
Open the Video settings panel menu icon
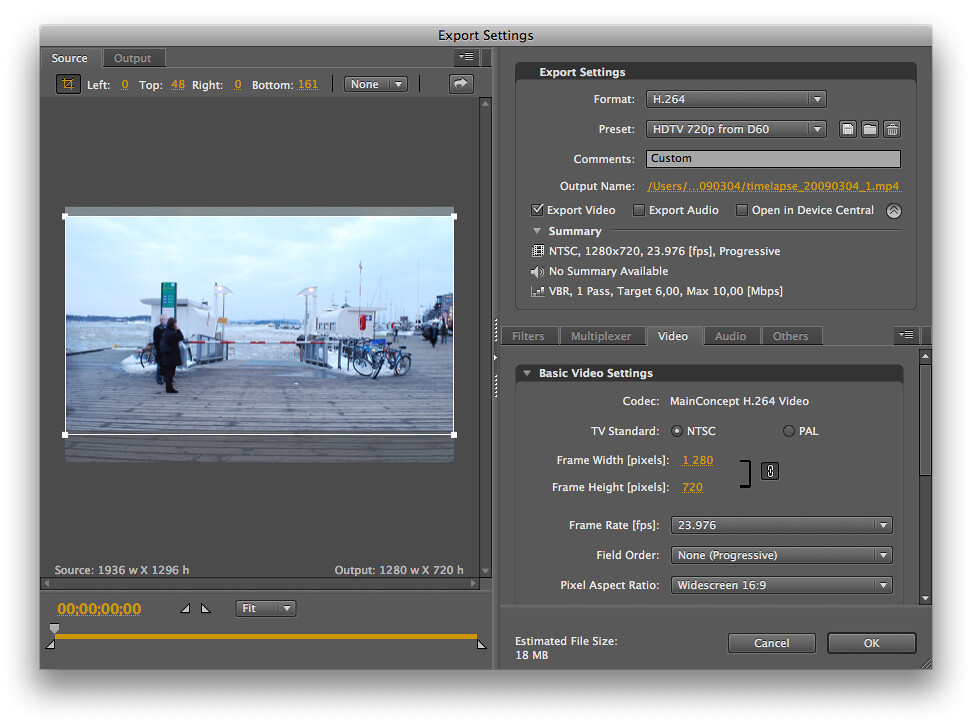[x=906, y=335]
